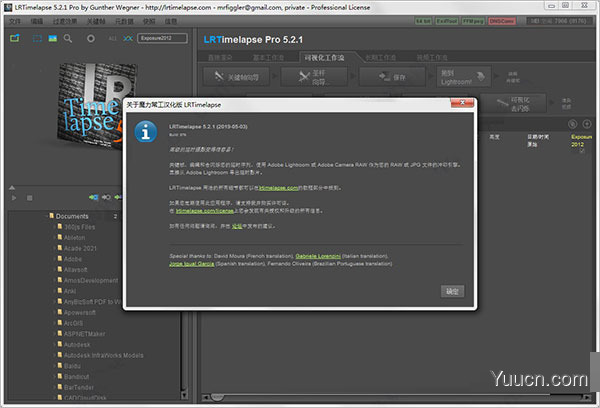600x408 pixels.
Task: Click the white circle icon in toolbar
Action: pos(91,38)
